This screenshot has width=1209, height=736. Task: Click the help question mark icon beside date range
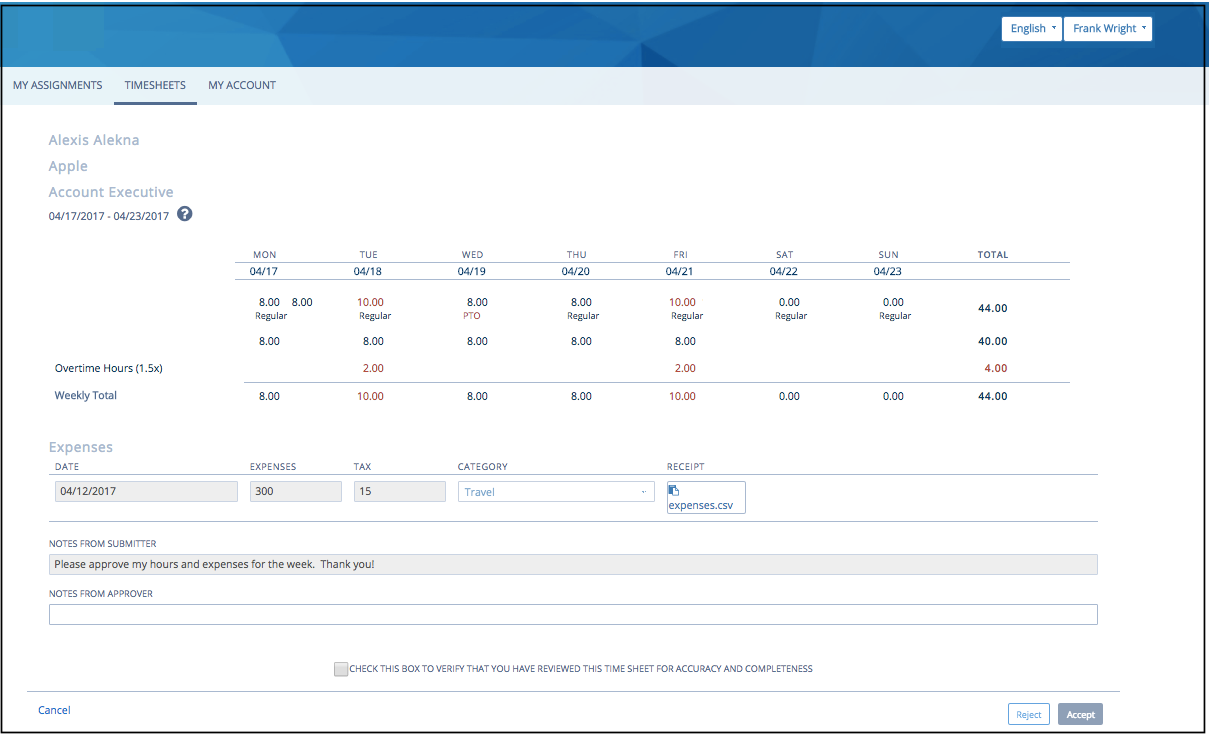(x=184, y=214)
